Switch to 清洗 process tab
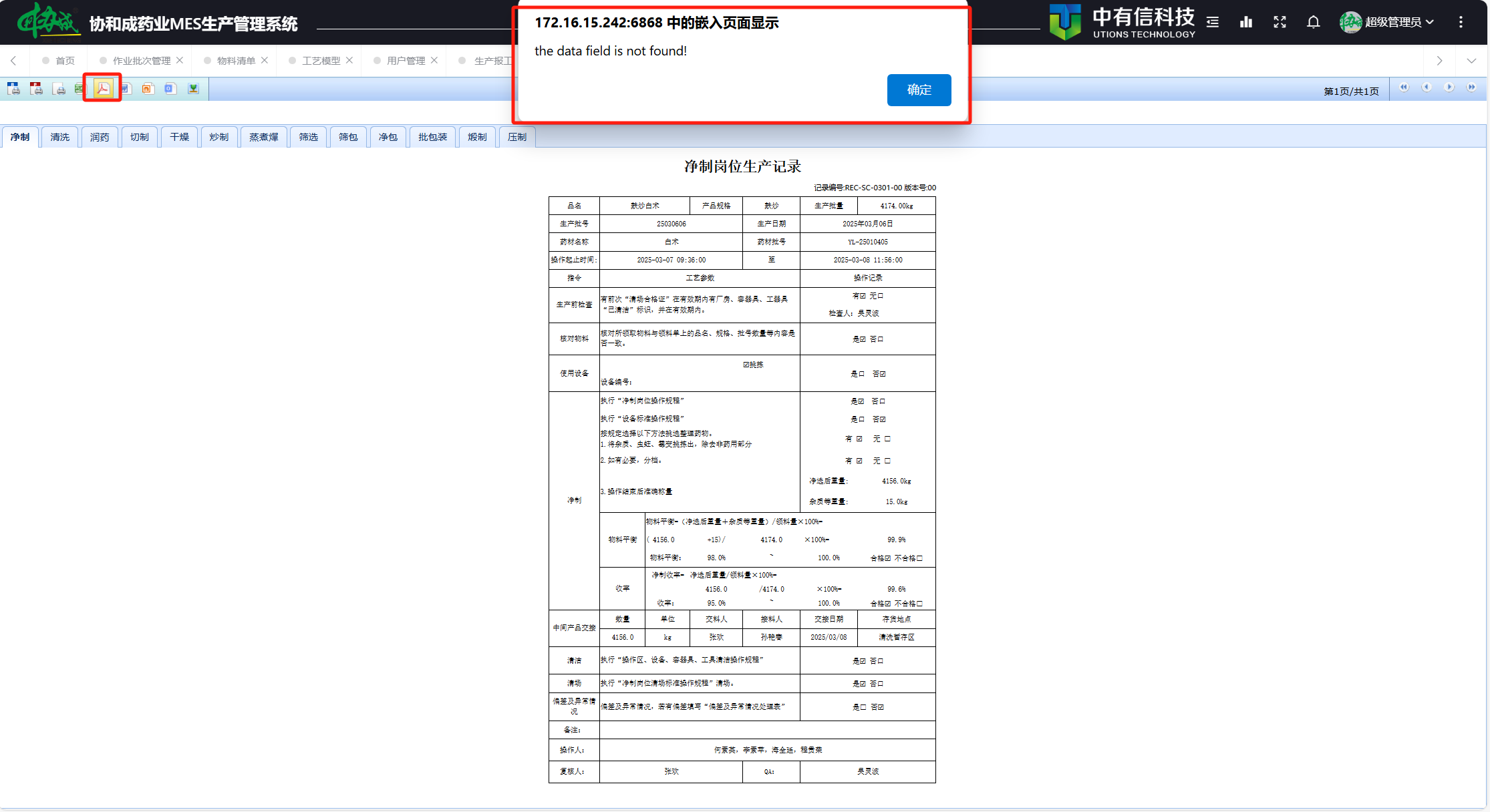This screenshot has width=1490, height=812. pyautogui.click(x=59, y=137)
